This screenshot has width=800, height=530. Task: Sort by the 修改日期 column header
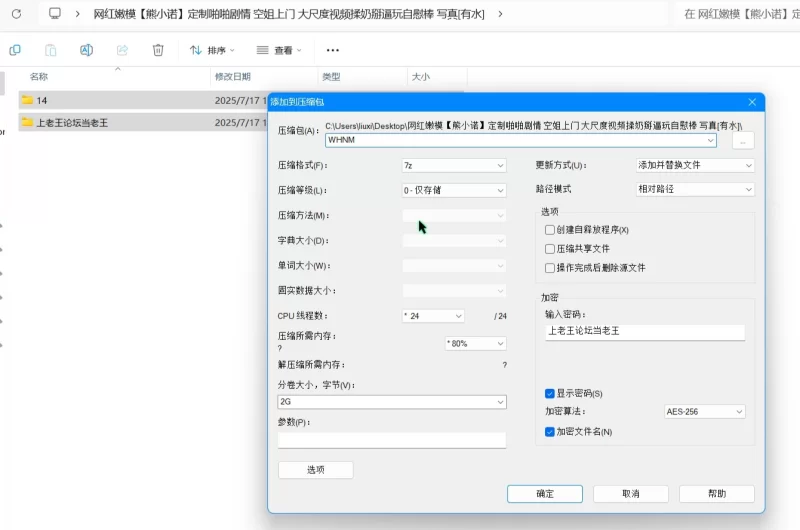(x=233, y=77)
